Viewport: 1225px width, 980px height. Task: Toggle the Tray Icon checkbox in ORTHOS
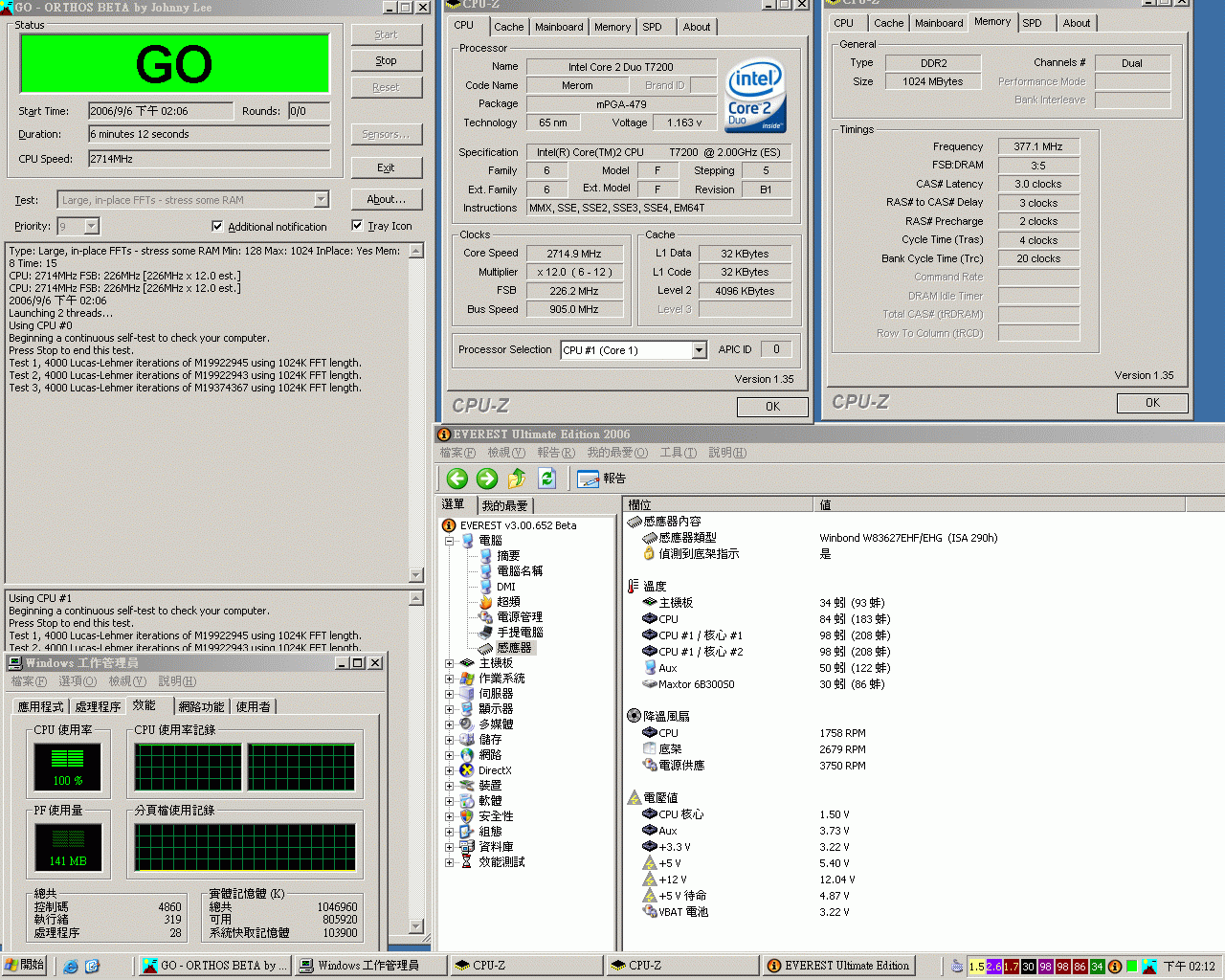pos(357,226)
